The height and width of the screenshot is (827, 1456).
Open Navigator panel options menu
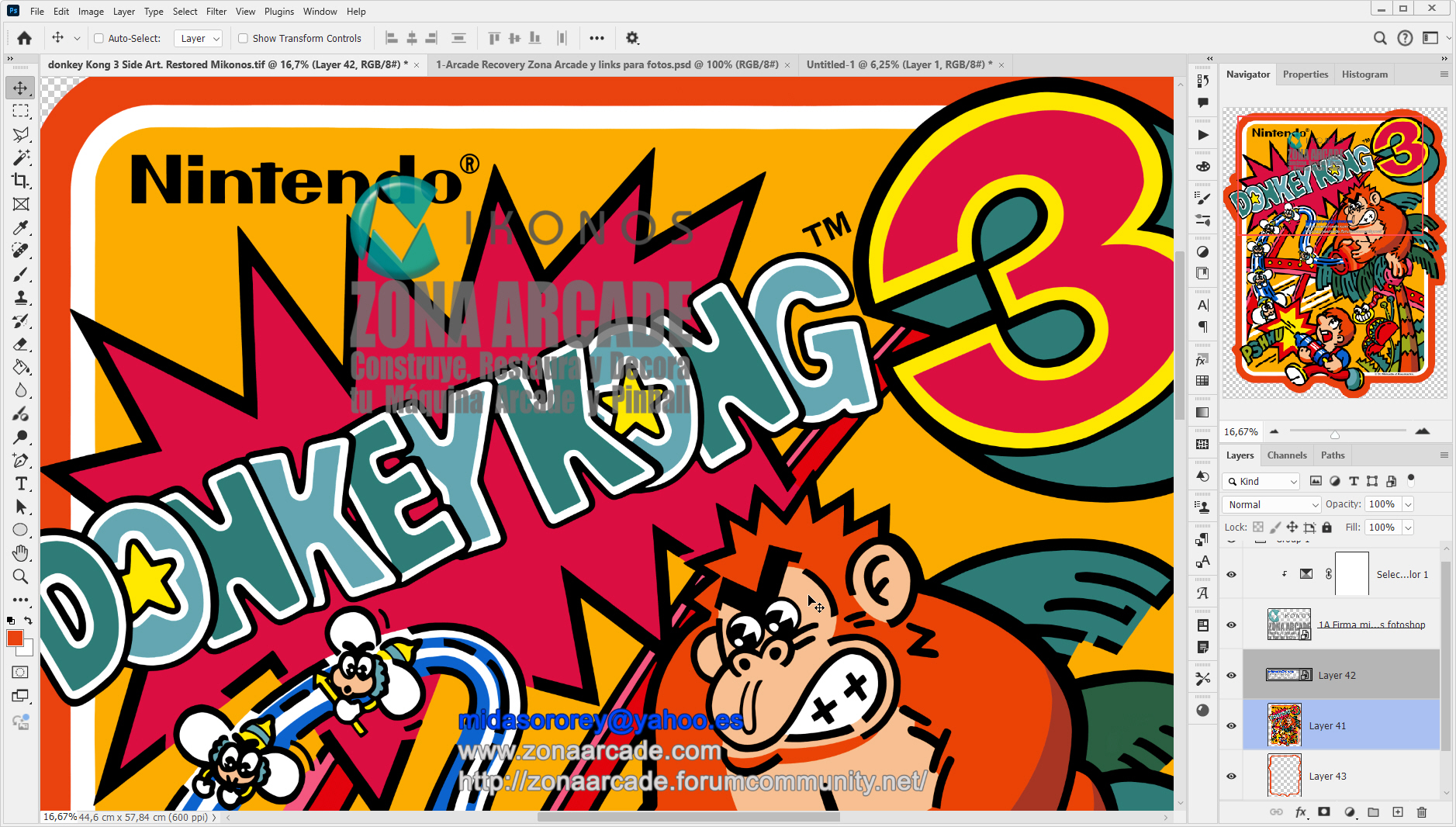pos(1444,74)
